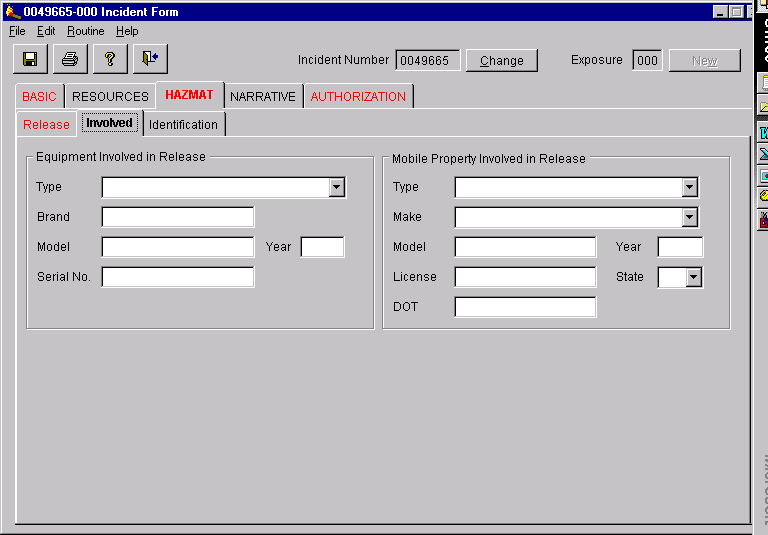The image size is (768, 535).
Task: Select the Release sub-tab
Action: click(x=46, y=125)
